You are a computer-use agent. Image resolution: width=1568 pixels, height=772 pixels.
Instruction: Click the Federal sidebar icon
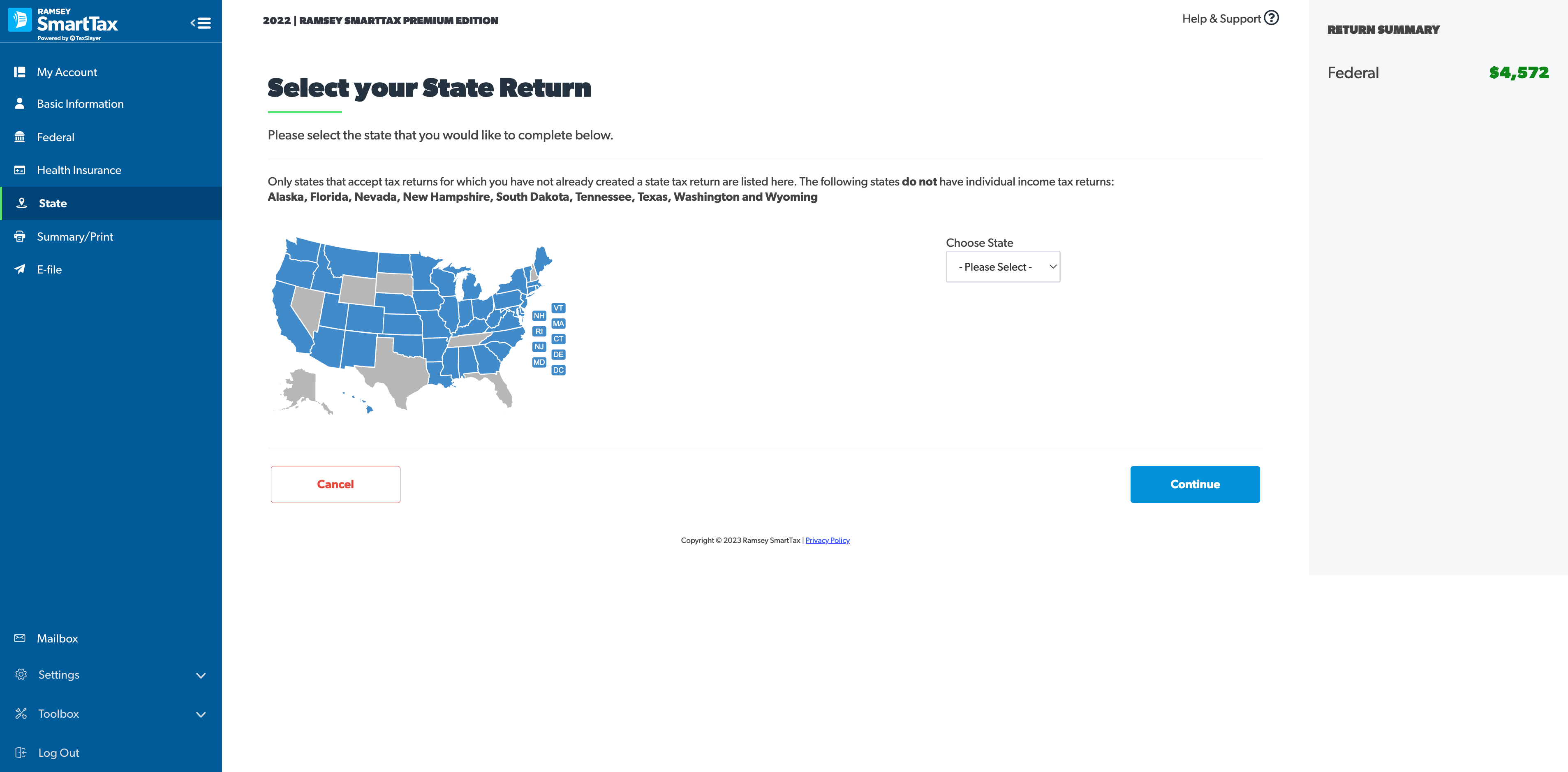point(20,136)
